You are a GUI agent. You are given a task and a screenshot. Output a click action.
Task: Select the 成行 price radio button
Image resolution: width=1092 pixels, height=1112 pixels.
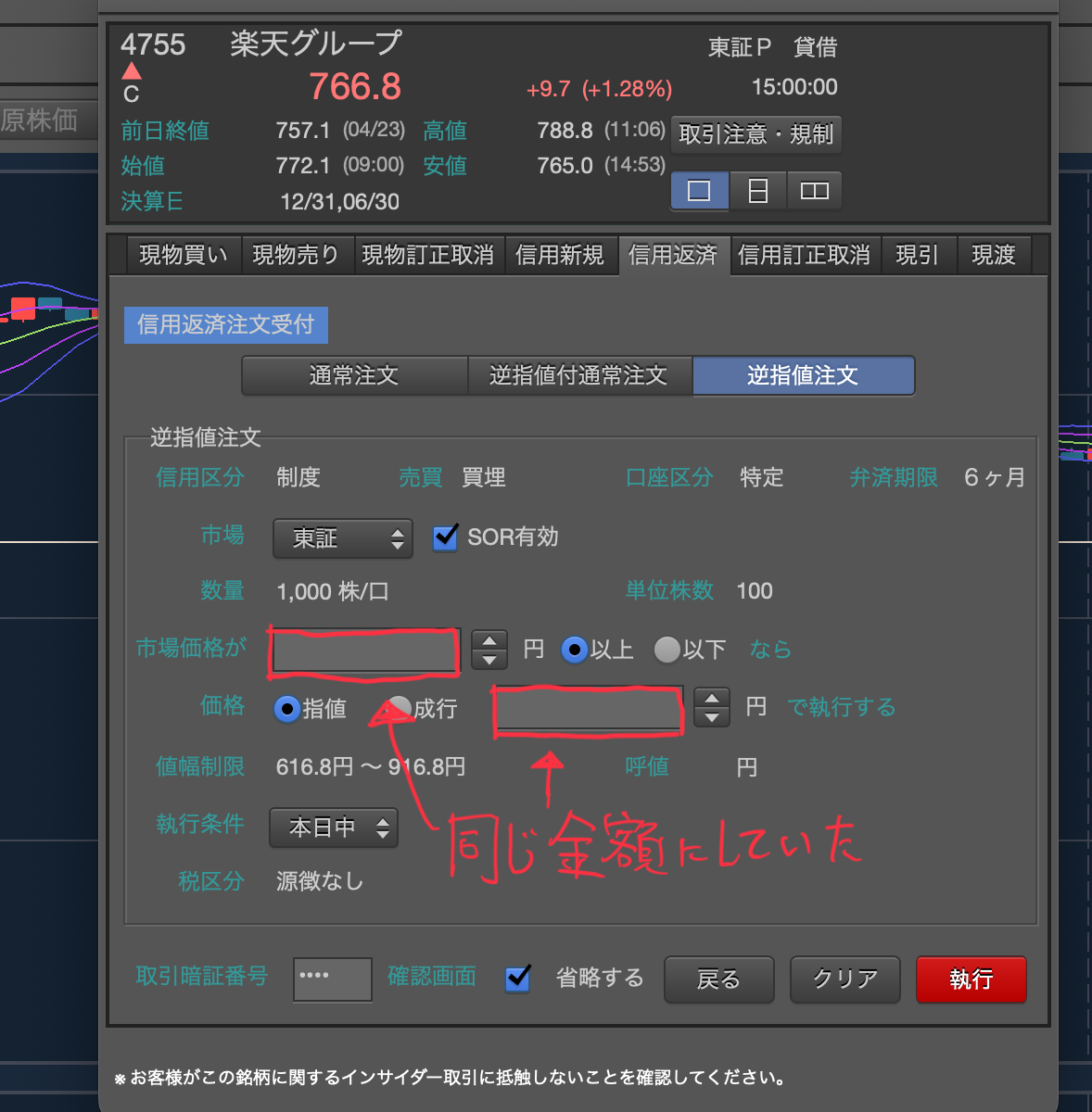tap(399, 709)
